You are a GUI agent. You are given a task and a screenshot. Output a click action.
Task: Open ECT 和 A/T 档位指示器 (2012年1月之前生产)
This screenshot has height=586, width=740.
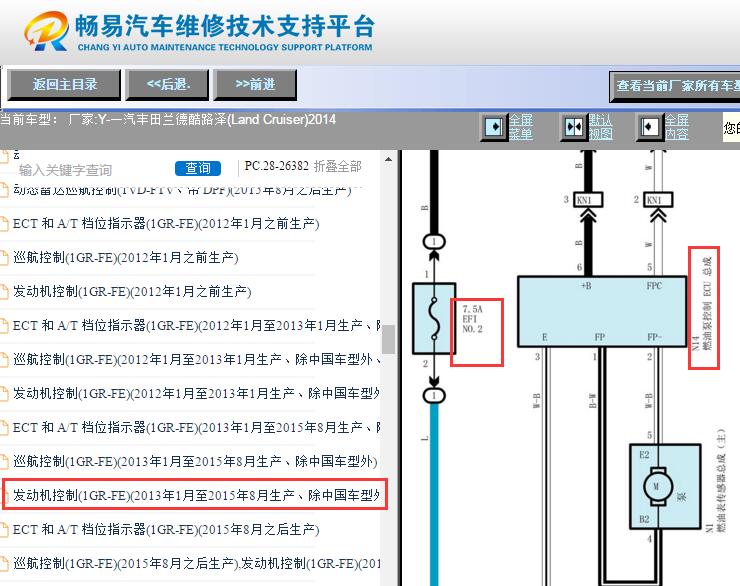point(166,224)
